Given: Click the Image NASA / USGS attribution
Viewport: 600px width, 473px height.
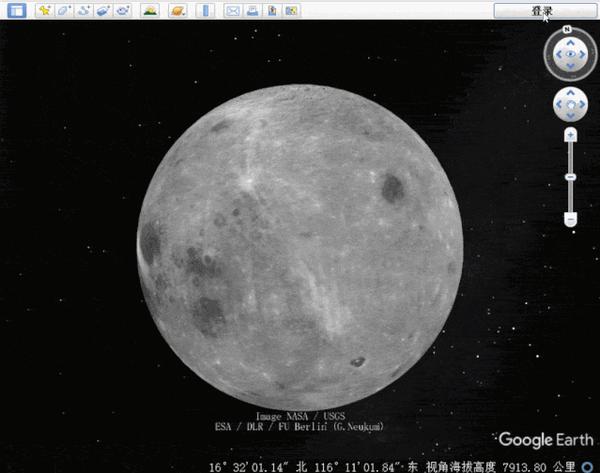Looking at the screenshot, I should click(x=300, y=416).
